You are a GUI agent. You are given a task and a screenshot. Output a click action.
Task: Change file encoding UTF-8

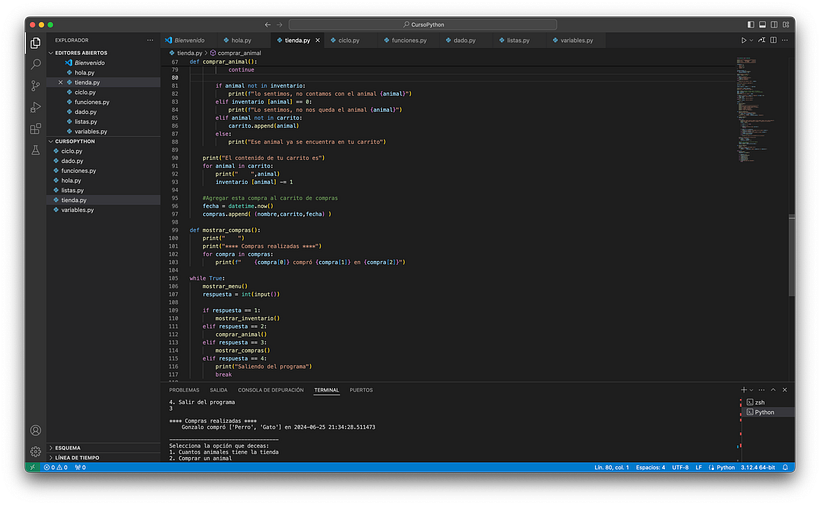tap(680, 467)
